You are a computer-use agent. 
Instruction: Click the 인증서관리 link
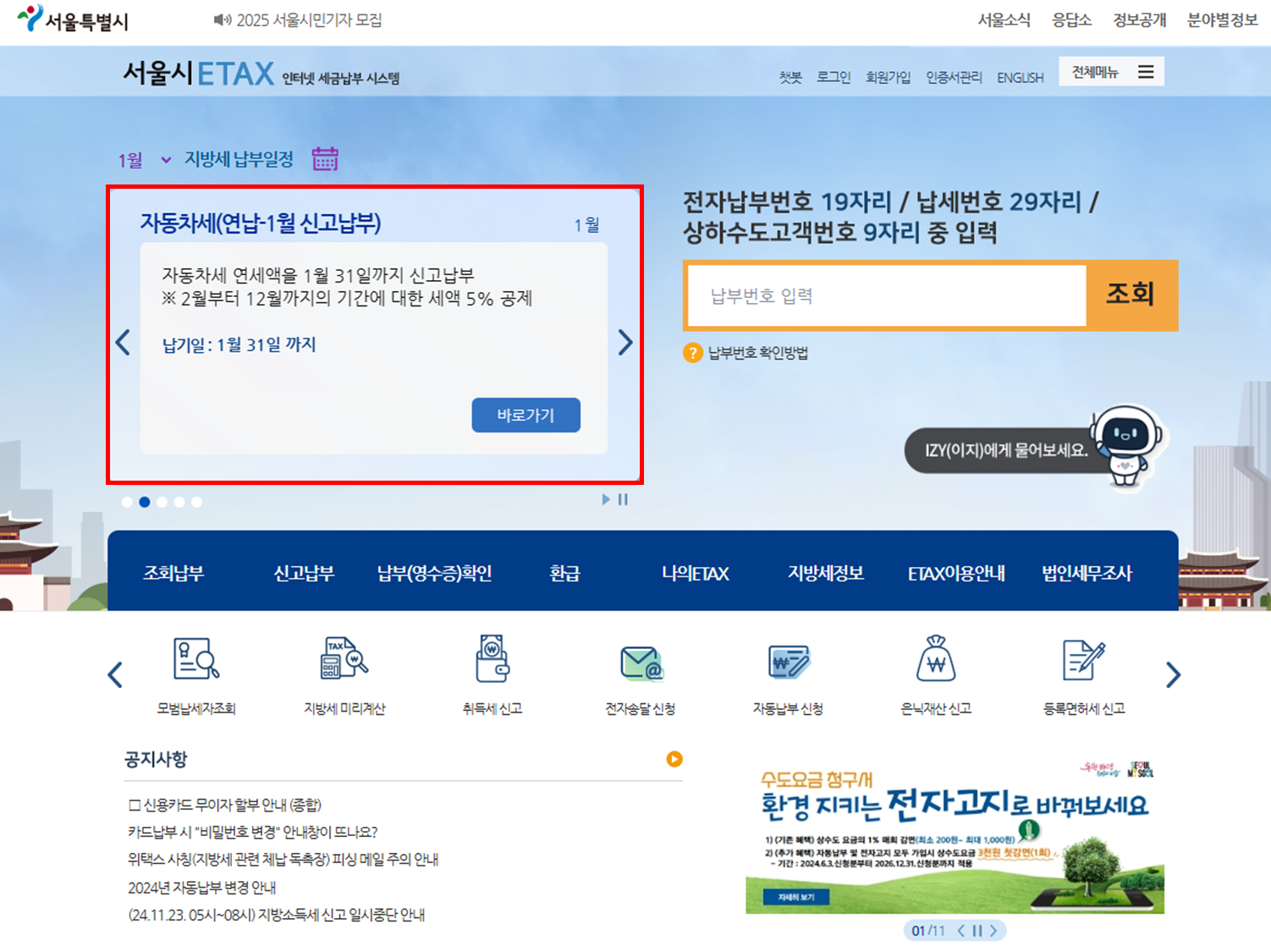click(954, 77)
